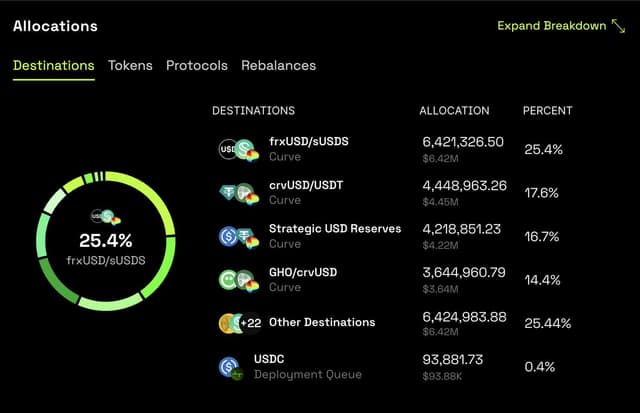Open the Rebalances tab

(279, 66)
